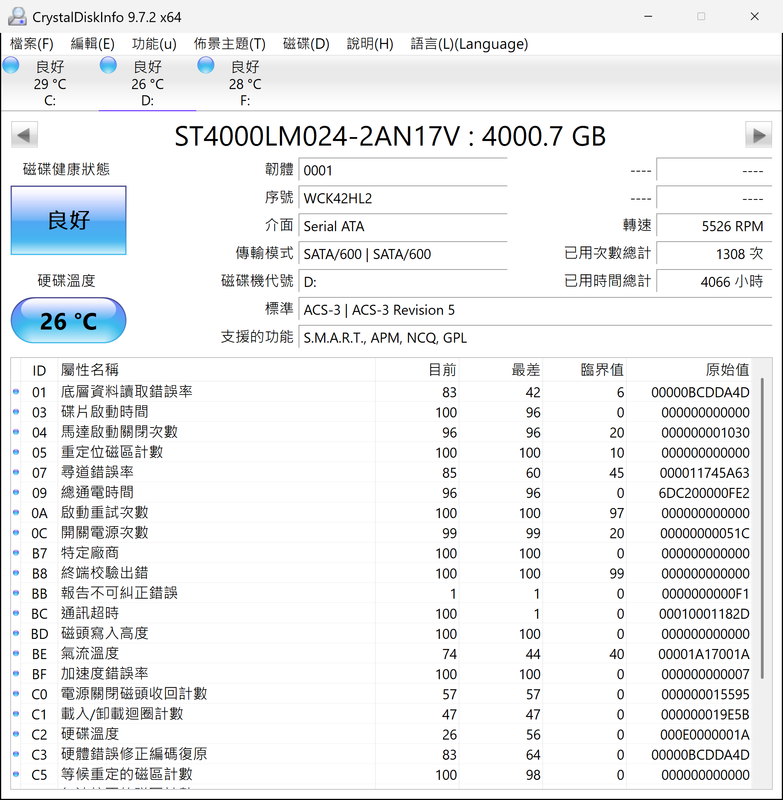
Task: Select the 特定廠商 row
Action: (382, 553)
